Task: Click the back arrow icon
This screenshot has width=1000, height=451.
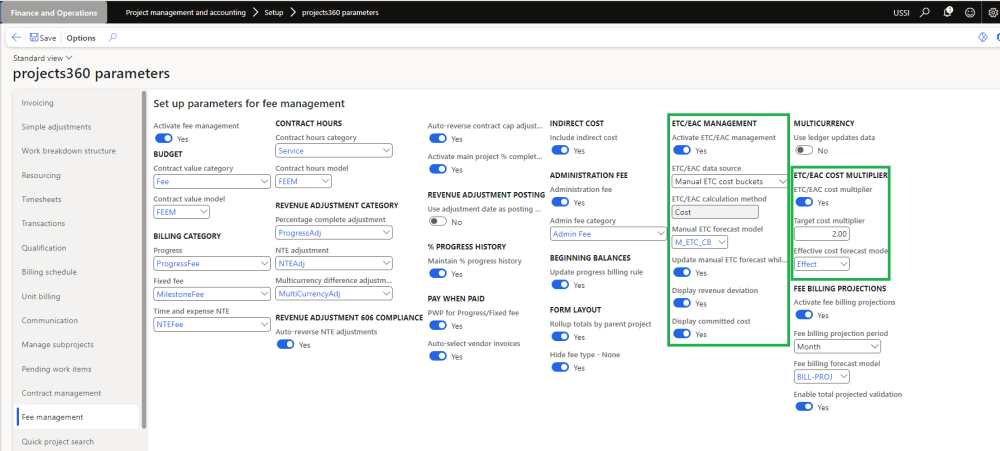Action: (17, 38)
